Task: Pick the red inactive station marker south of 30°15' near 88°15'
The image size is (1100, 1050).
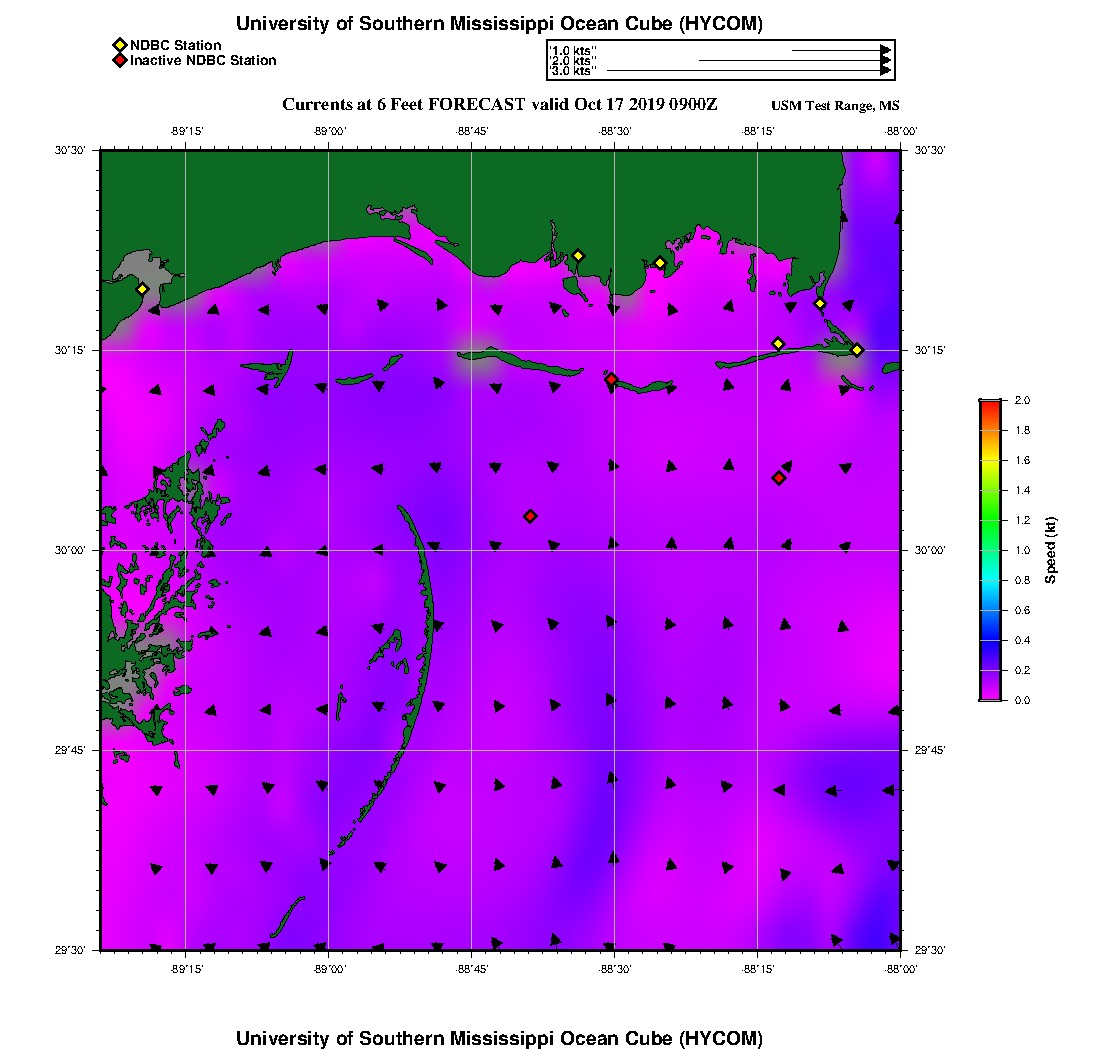Action: point(779,478)
